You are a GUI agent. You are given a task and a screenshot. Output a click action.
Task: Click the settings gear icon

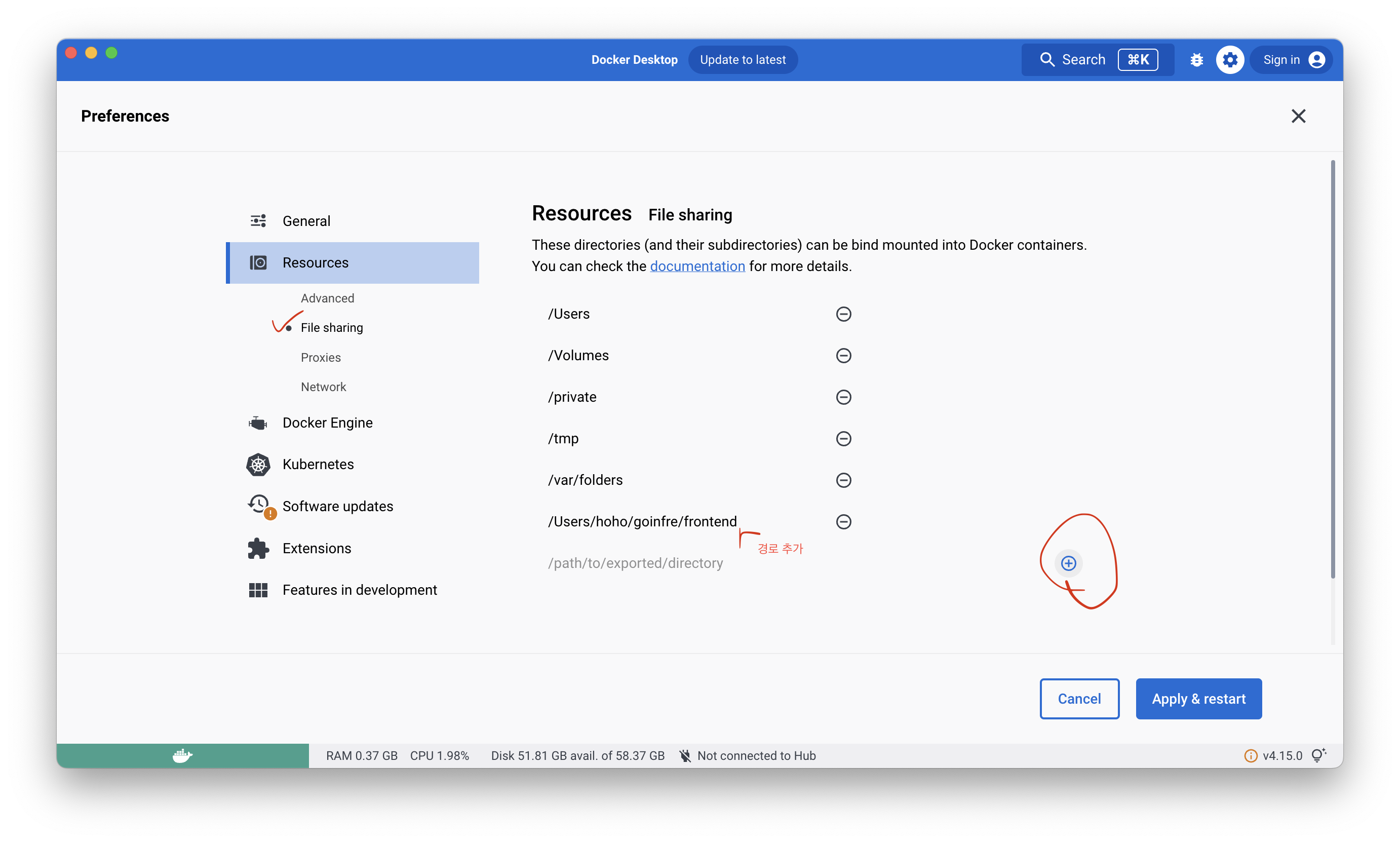[x=1230, y=60]
